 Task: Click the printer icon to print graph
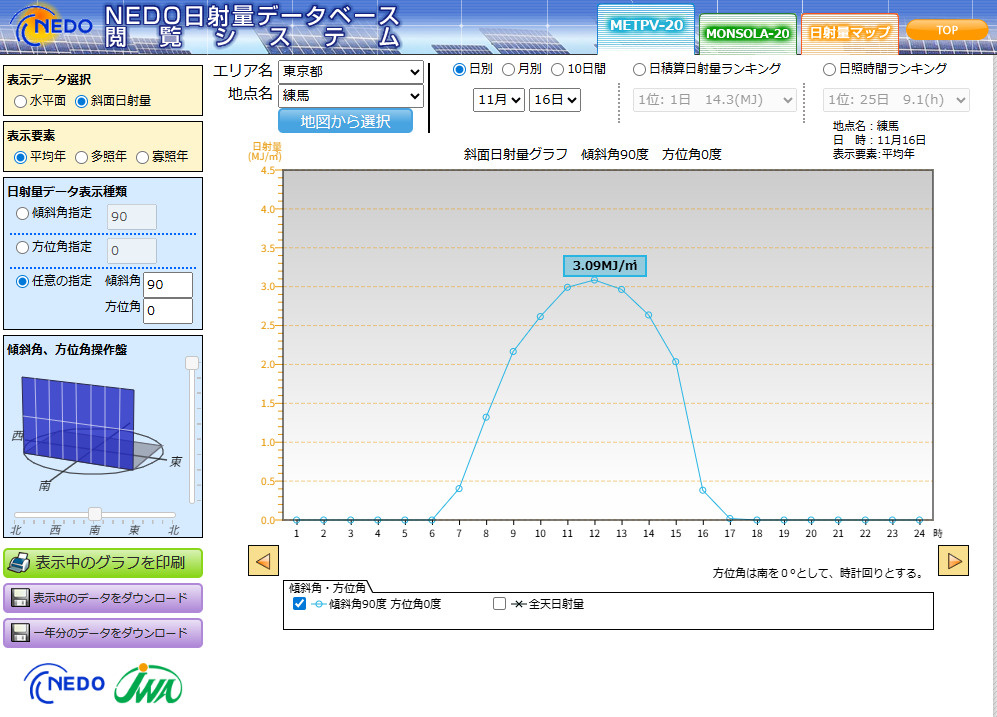point(20,563)
